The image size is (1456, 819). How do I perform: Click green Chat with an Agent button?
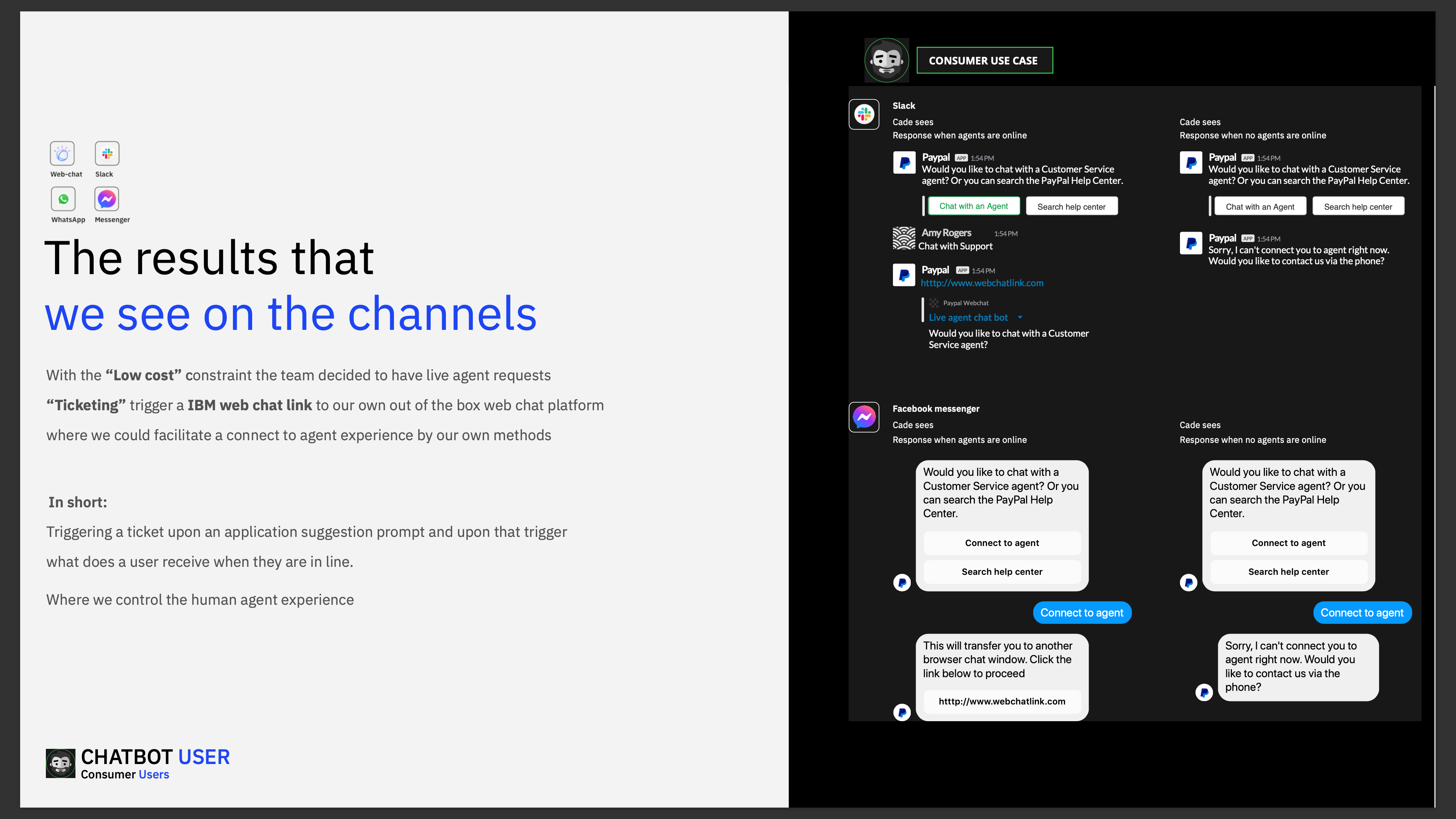(973, 206)
